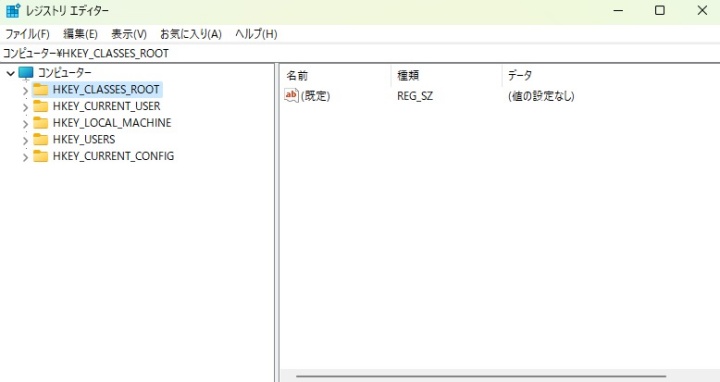Minimize the Registry Editor window
Viewport: 720px width, 382px height.
(618, 11)
